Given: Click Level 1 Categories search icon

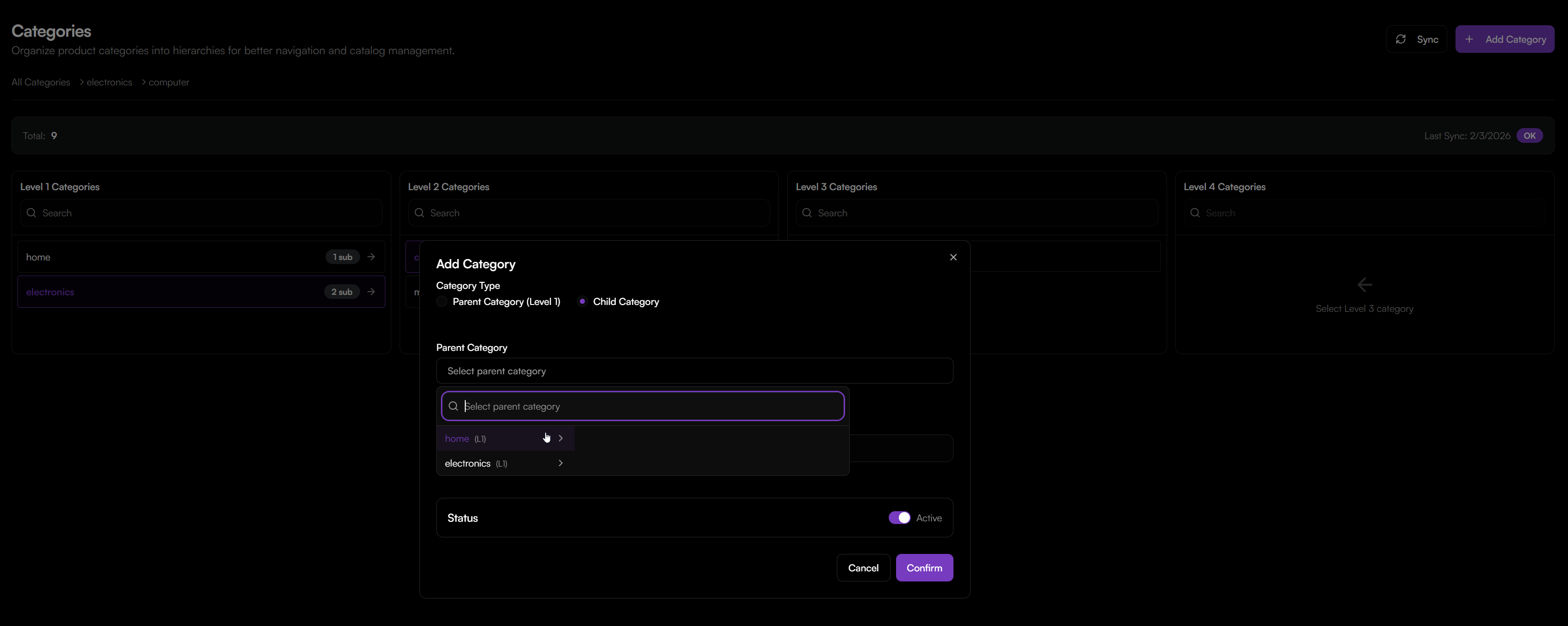Looking at the screenshot, I should coord(32,213).
